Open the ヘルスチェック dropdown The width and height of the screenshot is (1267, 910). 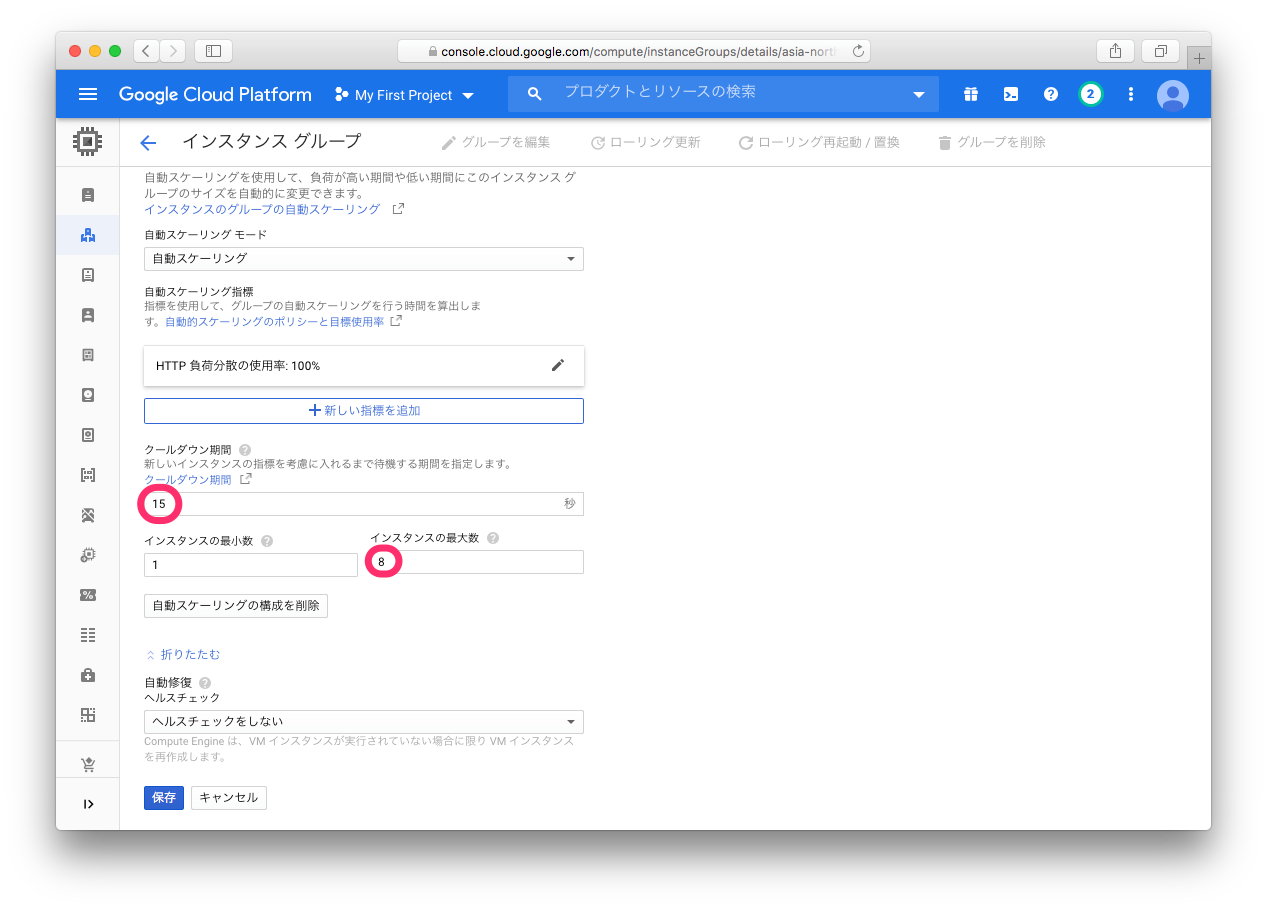coord(363,722)
